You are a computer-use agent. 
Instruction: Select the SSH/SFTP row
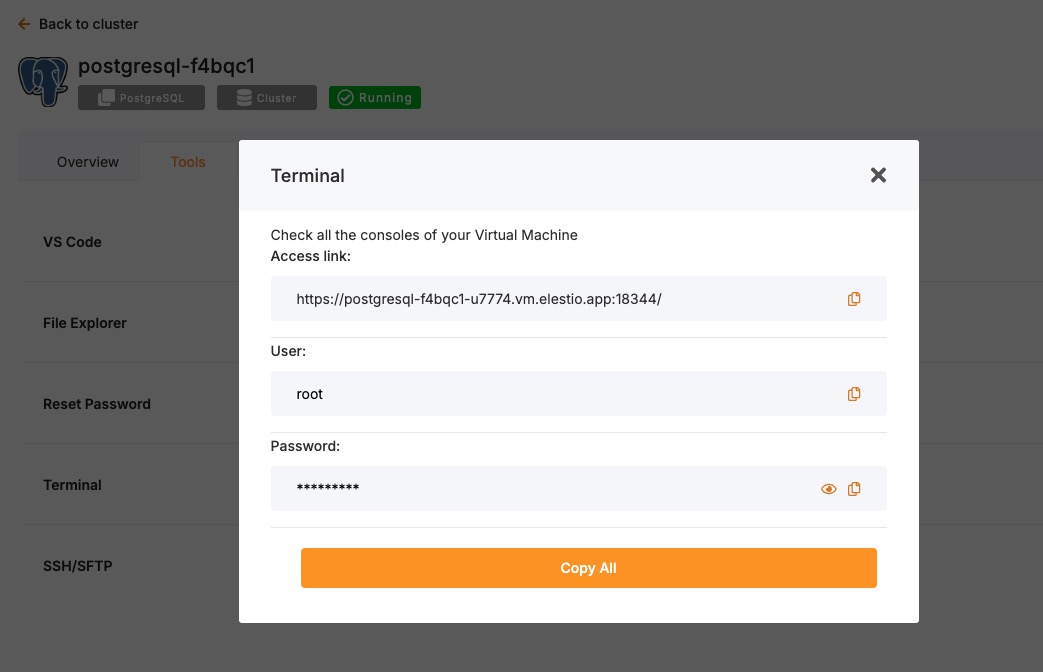pyautogui.click(x=78, y=566)
